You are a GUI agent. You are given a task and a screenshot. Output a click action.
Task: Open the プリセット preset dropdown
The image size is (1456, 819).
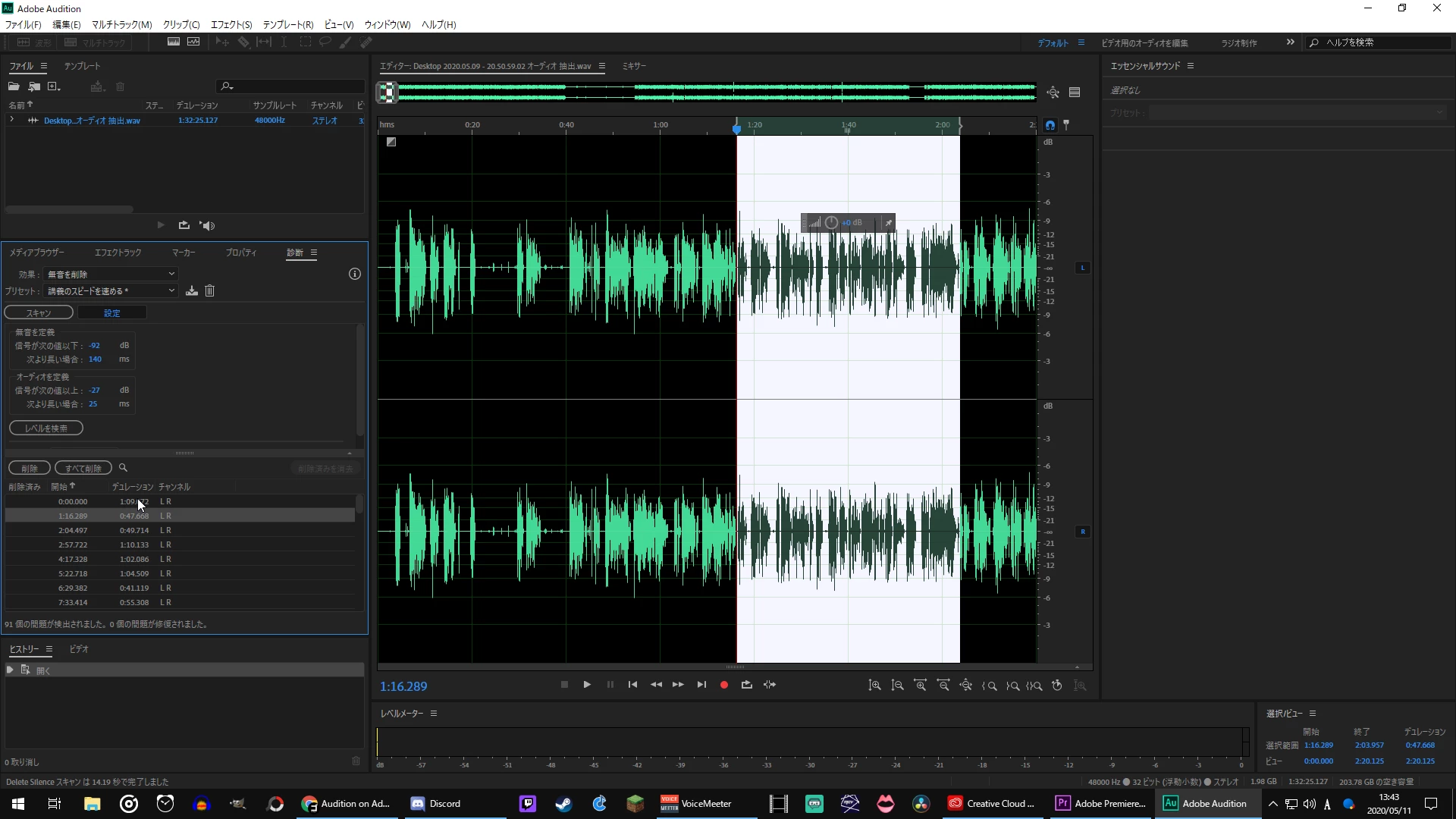[111, 291]
